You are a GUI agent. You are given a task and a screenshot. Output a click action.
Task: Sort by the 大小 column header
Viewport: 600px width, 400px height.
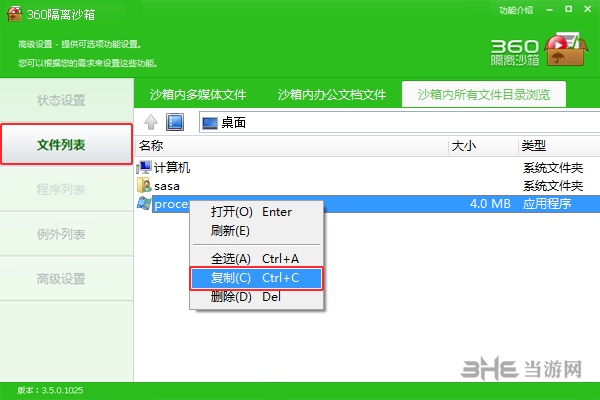coord(483,146)
